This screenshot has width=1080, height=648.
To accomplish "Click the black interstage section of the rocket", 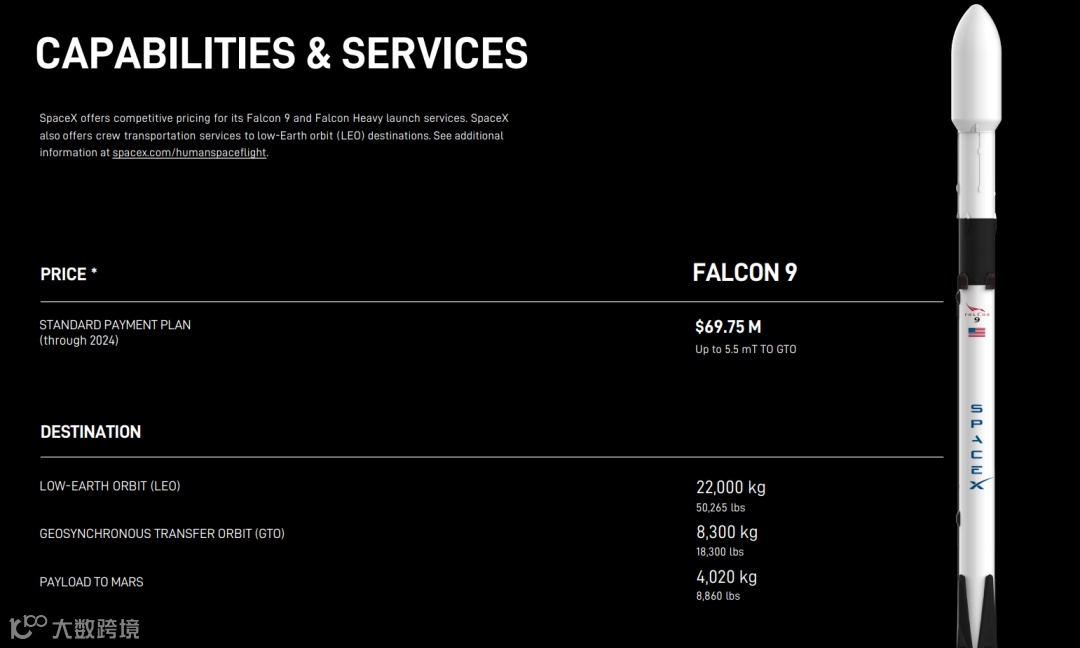I will coord(976,245).
